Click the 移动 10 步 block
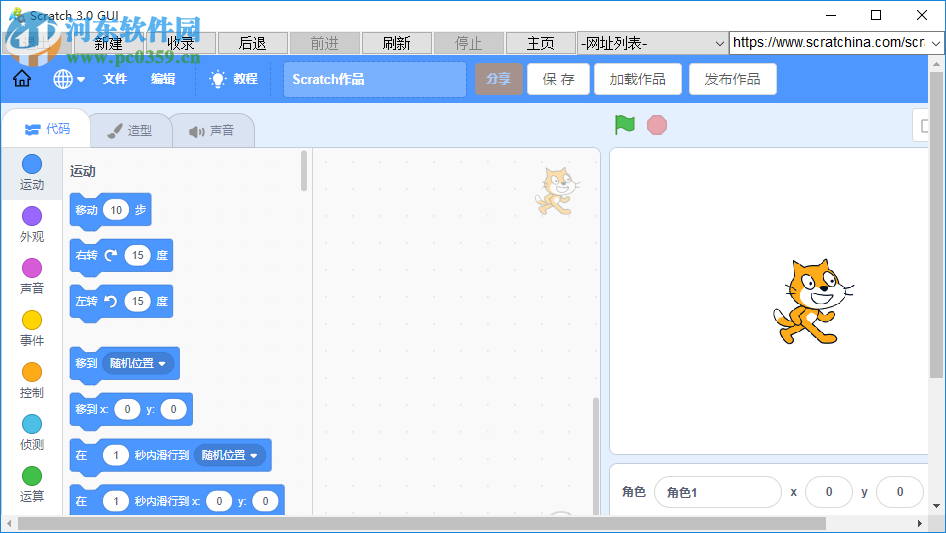Viewport: 946px width, 533px height. tap(110, 211)
